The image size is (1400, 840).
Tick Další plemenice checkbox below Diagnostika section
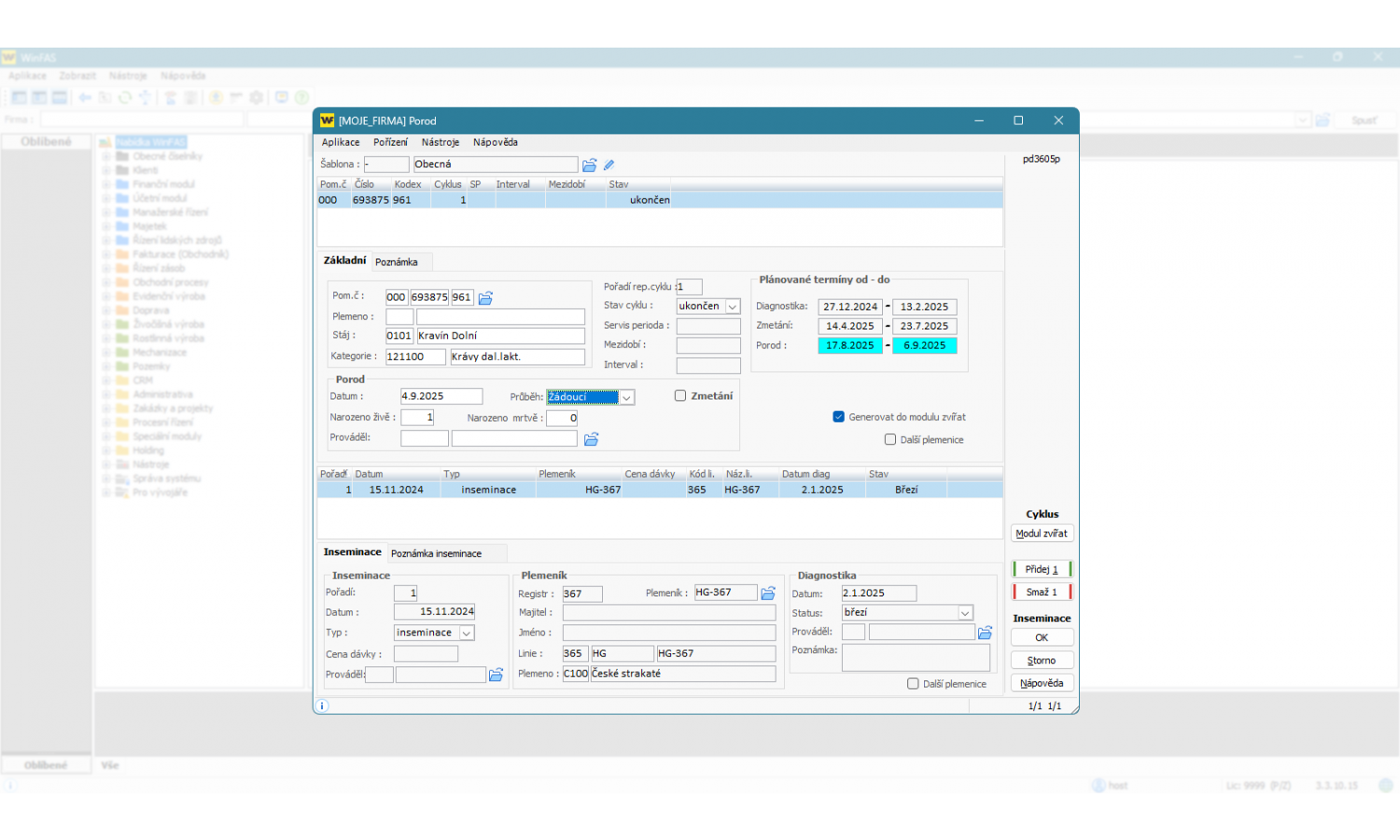click(x=913, y=684)
